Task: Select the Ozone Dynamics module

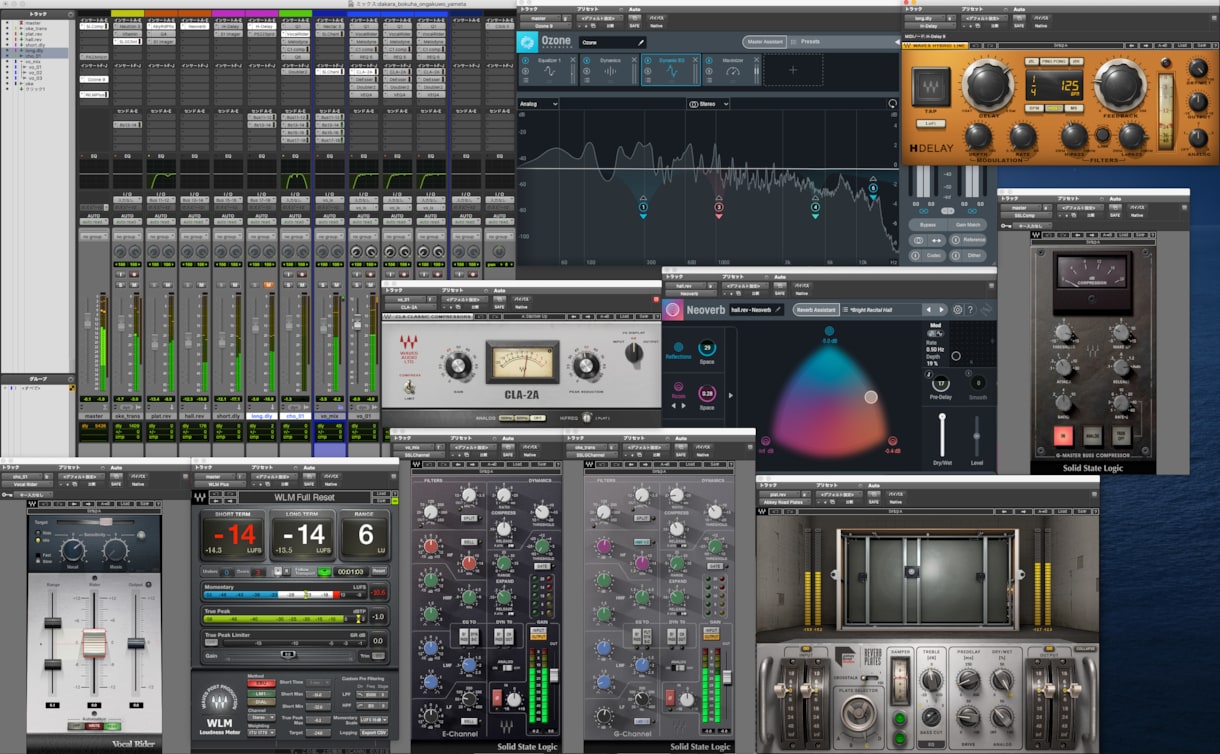Action: coord(608,70)
